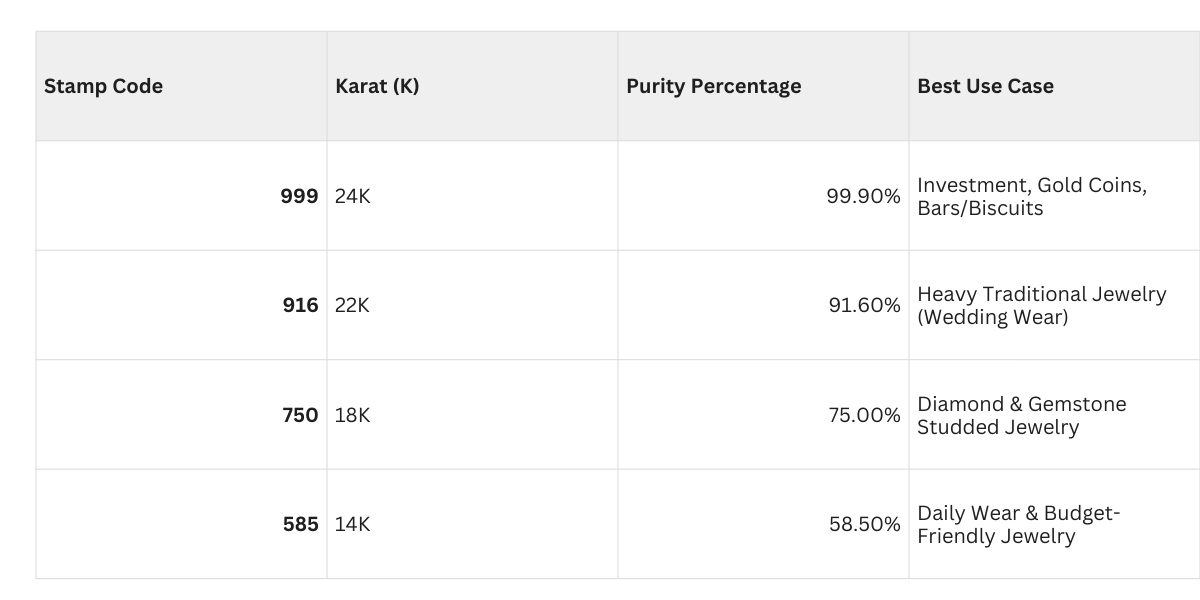Select the Heavy Traditional Jewelry cell

[1041, 306]
